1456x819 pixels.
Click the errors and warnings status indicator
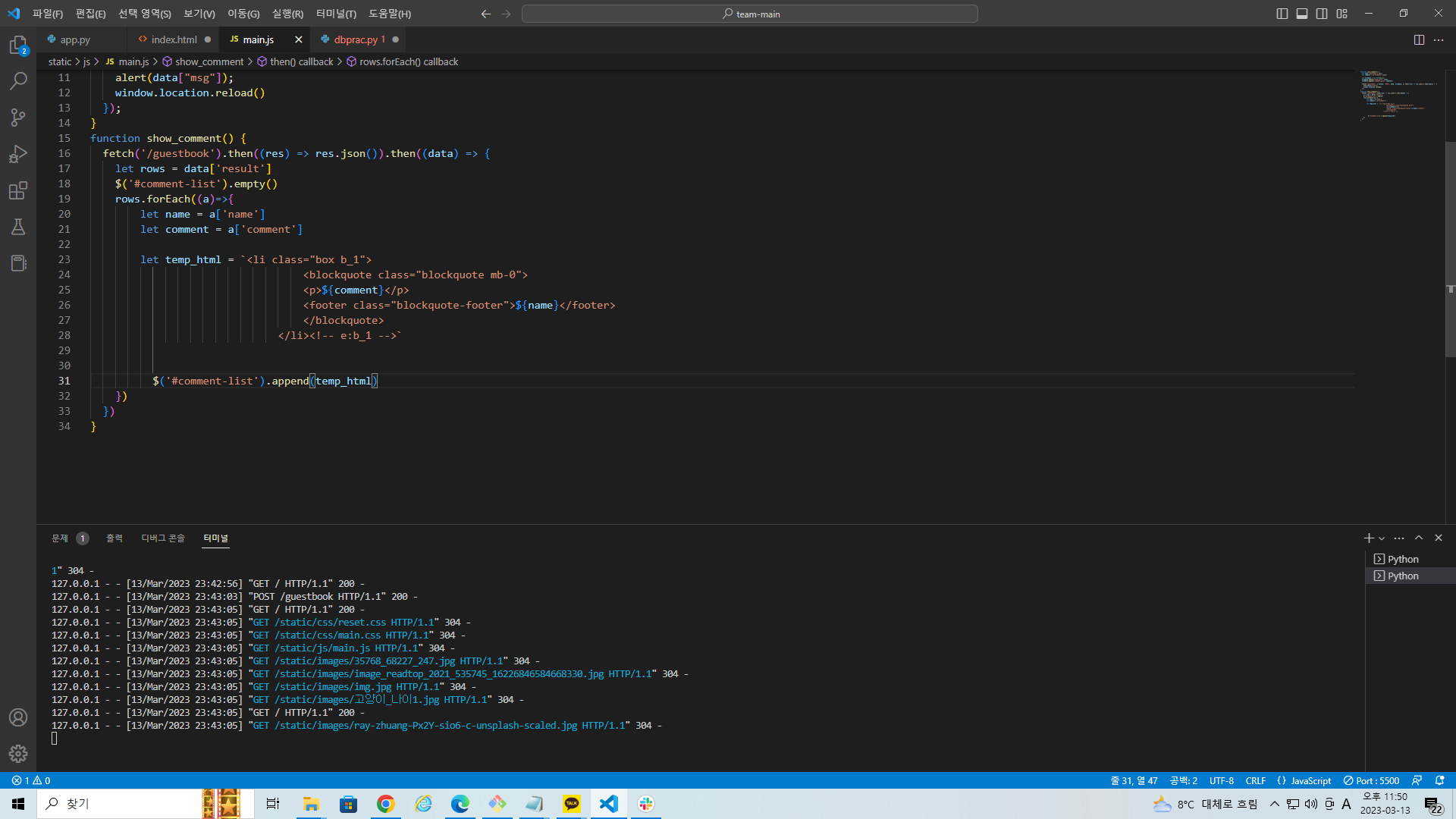pos(31,780)
